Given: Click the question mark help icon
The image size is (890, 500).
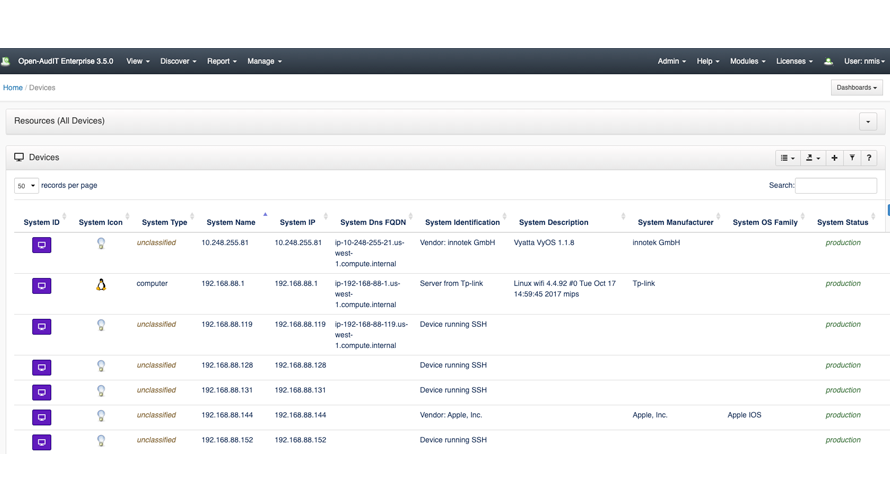Looking at the screenshot, I should point(869,158).
